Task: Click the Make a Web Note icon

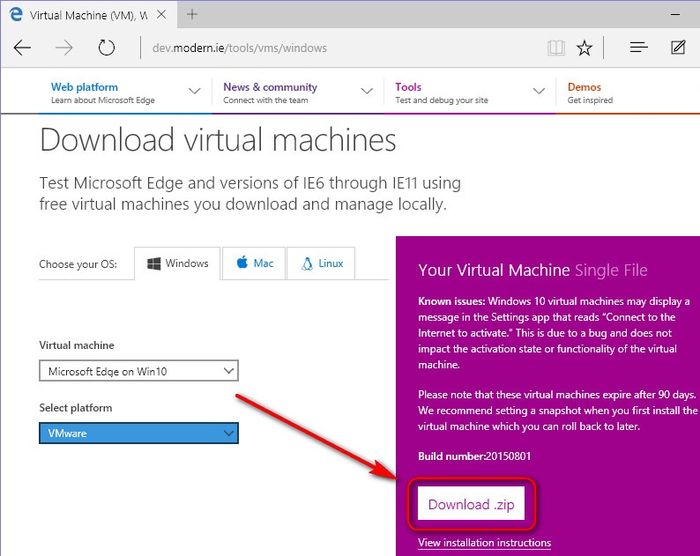Action: (x=678, y=48)
